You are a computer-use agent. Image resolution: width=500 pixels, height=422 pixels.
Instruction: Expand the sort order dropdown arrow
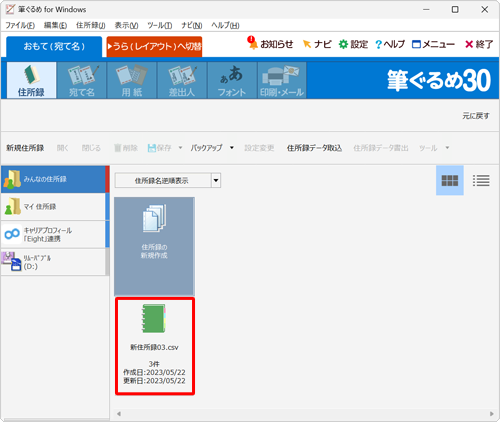[x=216, y=181]
